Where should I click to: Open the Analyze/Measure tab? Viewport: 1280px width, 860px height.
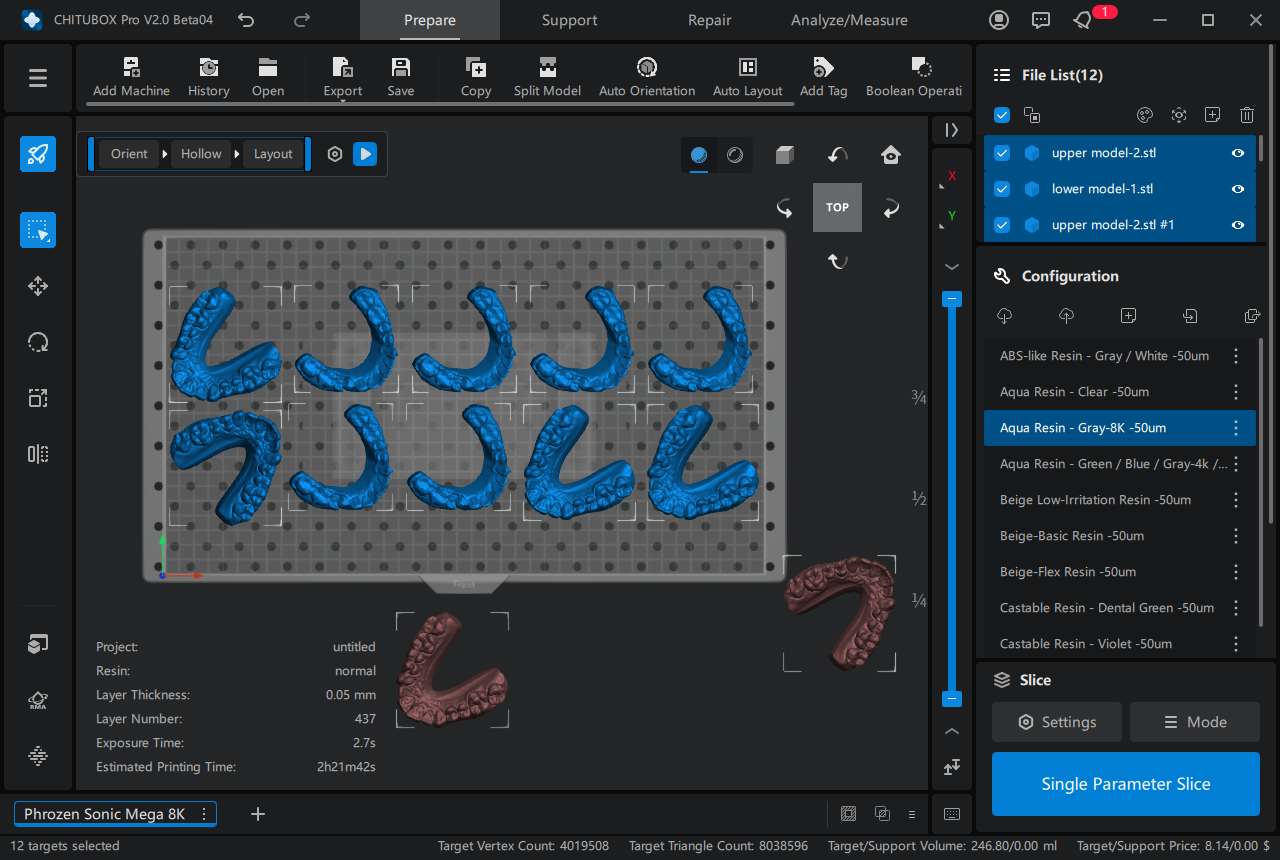[849, 20]
